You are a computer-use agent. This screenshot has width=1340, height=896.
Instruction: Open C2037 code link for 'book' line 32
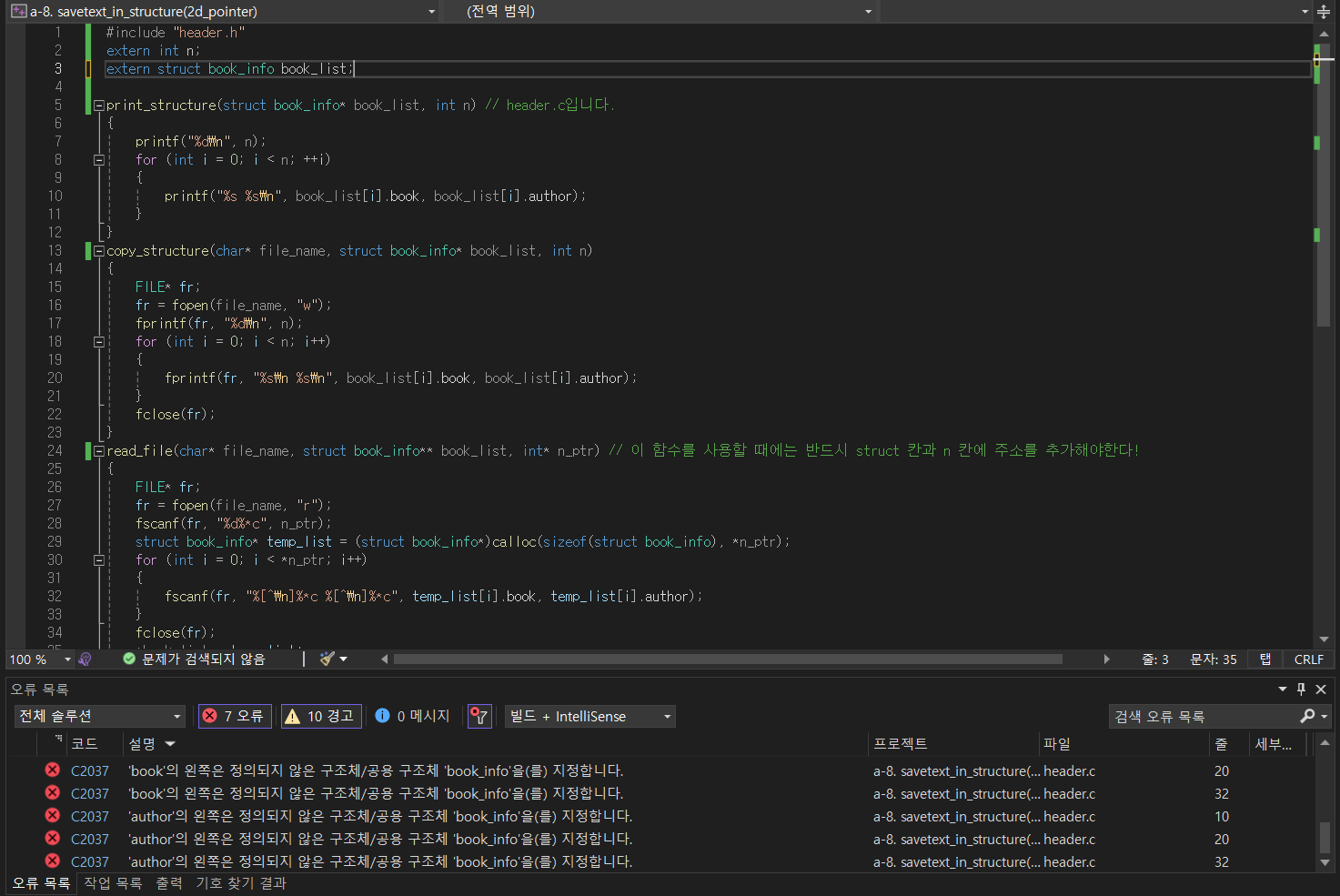pyautogui.click(x=90, y=794)
